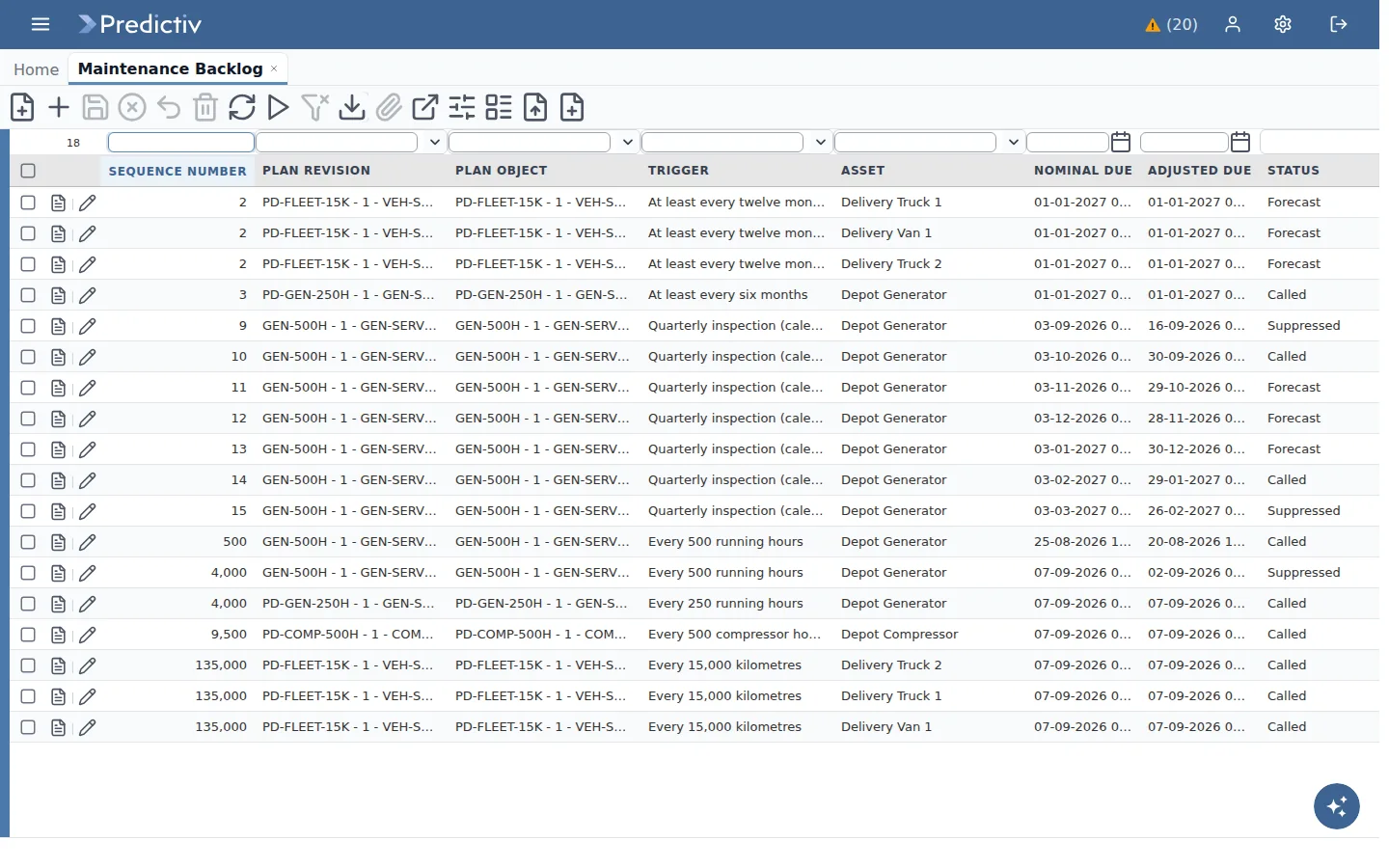Edit the row with sequence number 14
Image resolution: width=1389 pixels, height=868 pixels.
pyautogui.click(x=88, y=480)
